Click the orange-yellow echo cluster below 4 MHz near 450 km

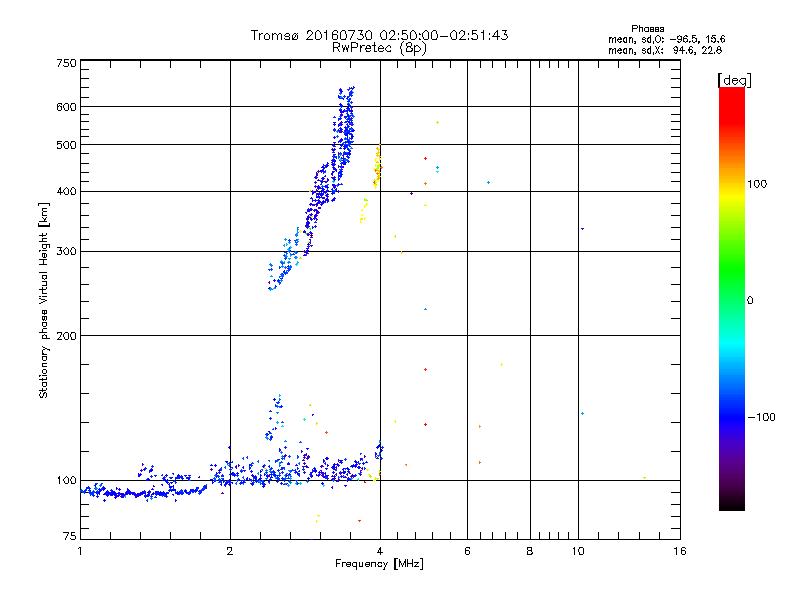[378, 166]
